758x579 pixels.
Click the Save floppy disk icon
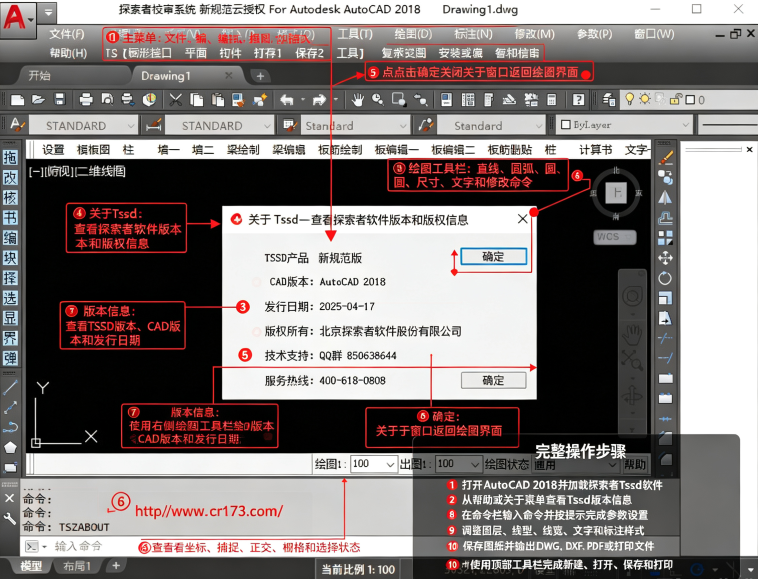pyautogui.click(x=59, y=100)
